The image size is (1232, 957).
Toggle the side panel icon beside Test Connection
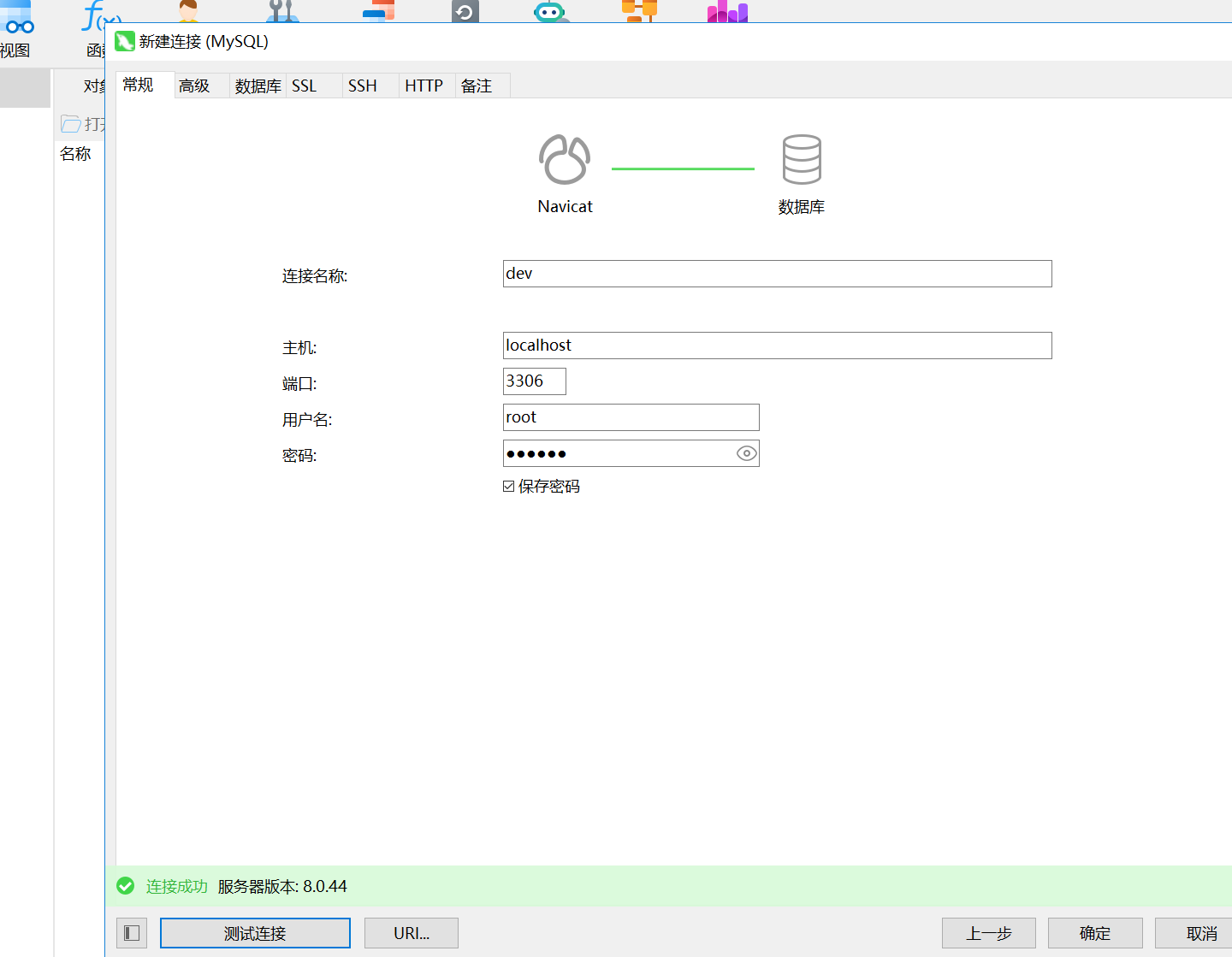132,933
